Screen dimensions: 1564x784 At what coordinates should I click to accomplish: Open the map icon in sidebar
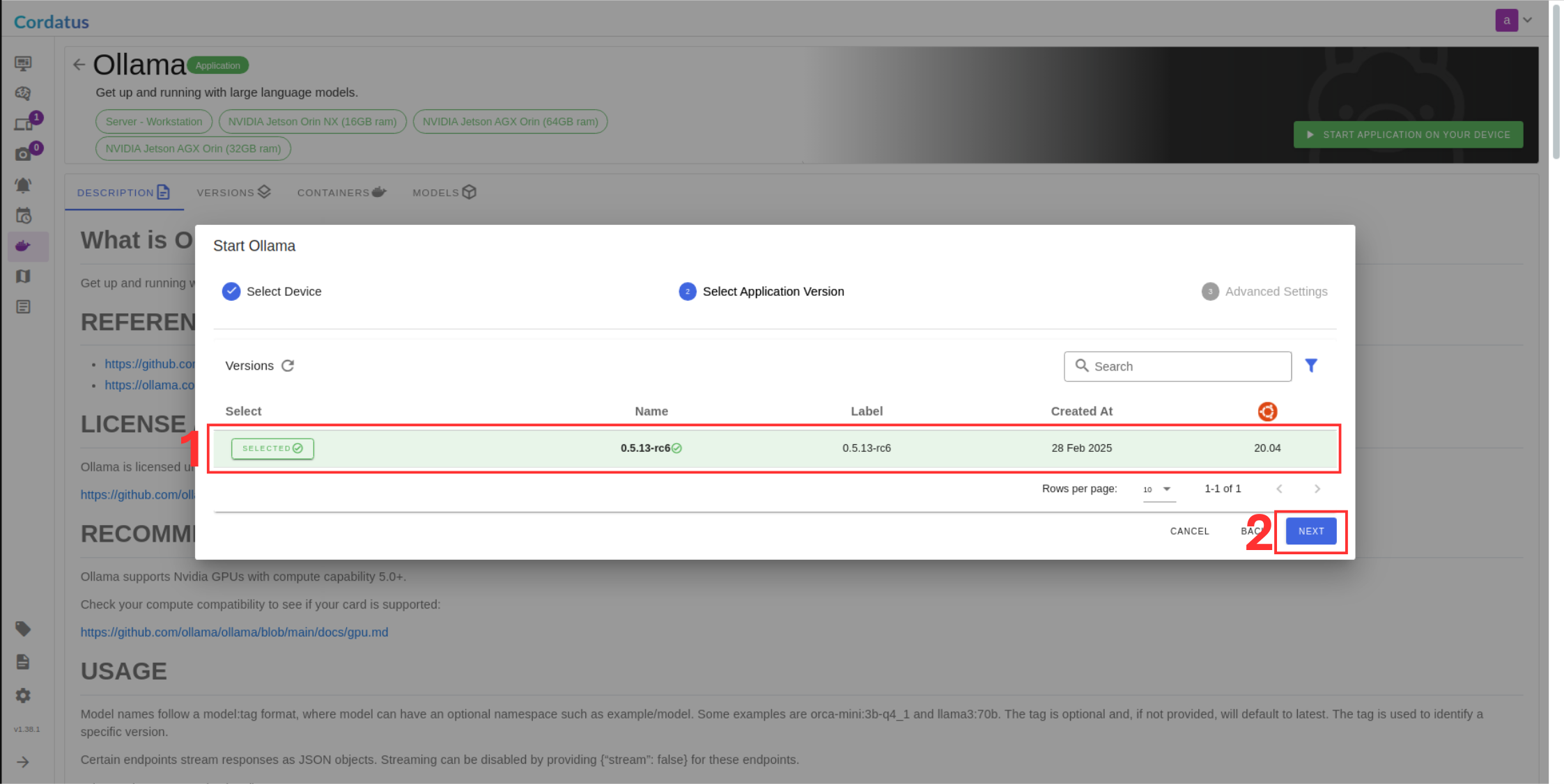point(23,276)
